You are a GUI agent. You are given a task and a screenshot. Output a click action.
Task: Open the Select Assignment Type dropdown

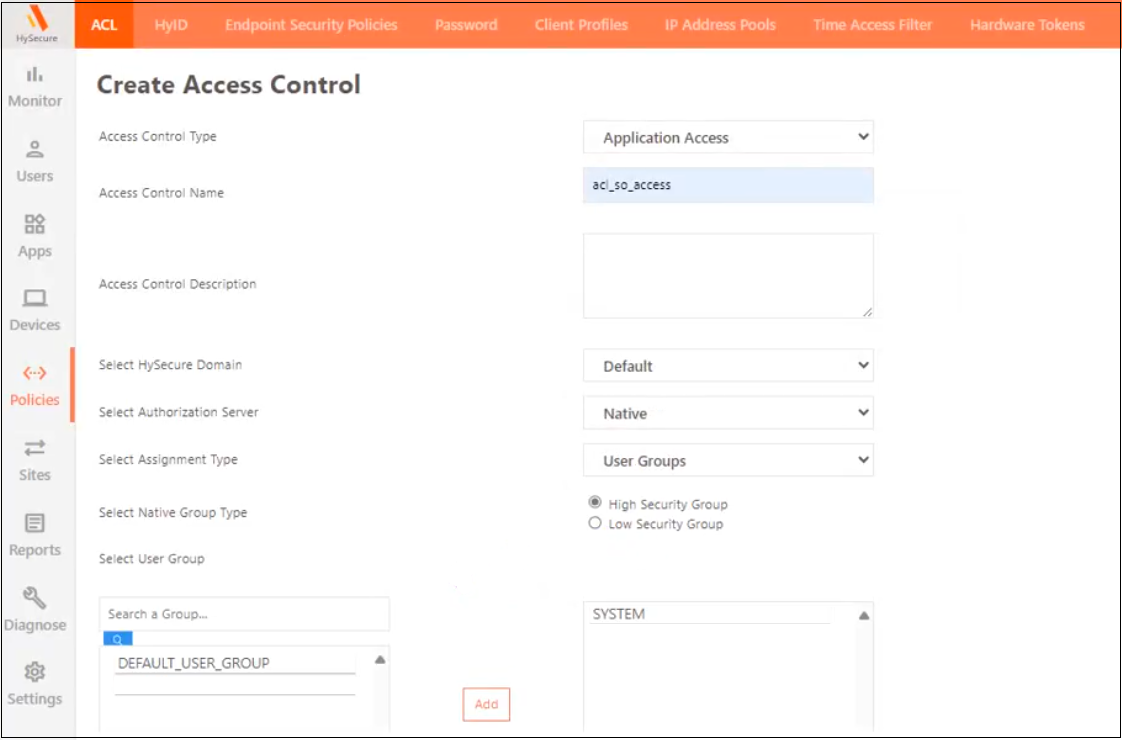(728, 460)
